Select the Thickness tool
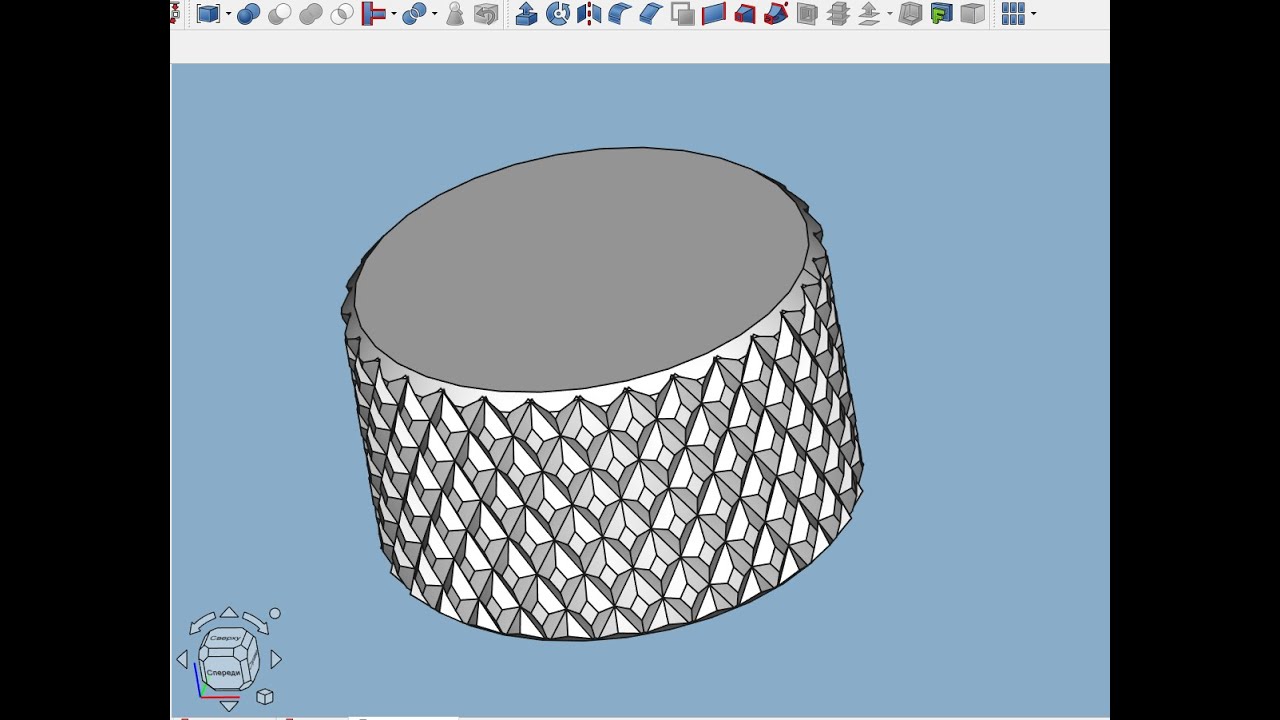The width and height of the screenshot is (1280, 720). pos(910,13)
